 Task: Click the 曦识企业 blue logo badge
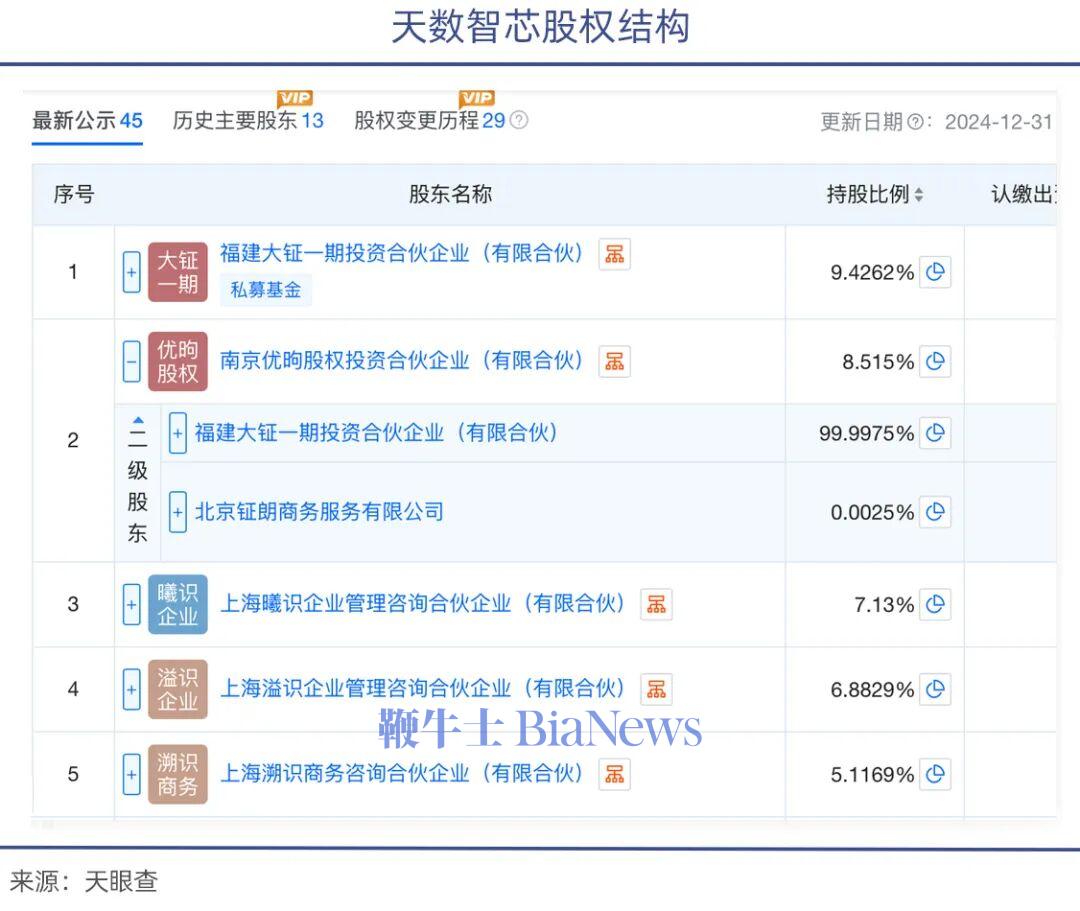[178, 605]
